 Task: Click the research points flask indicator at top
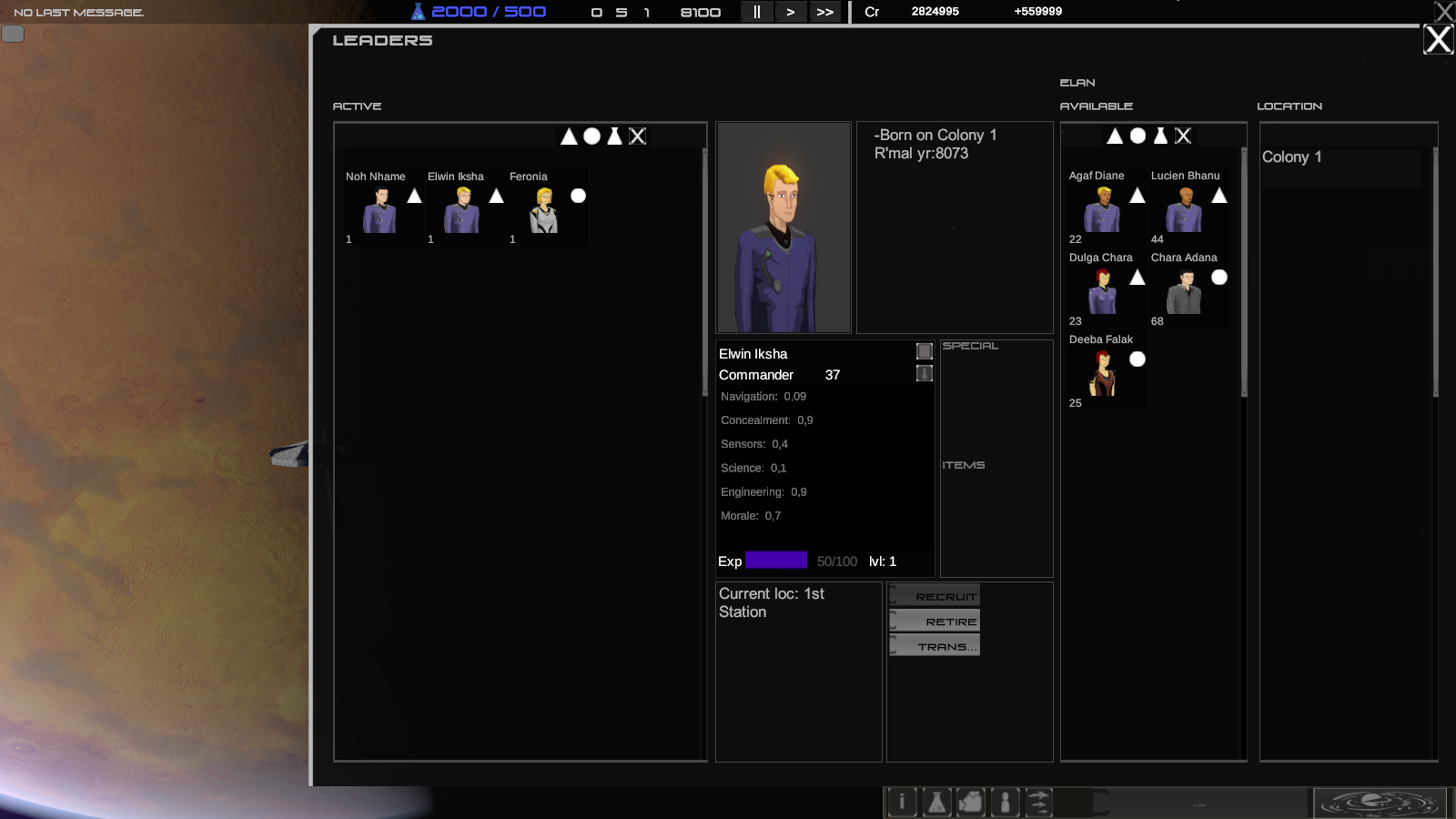(418, 11)
